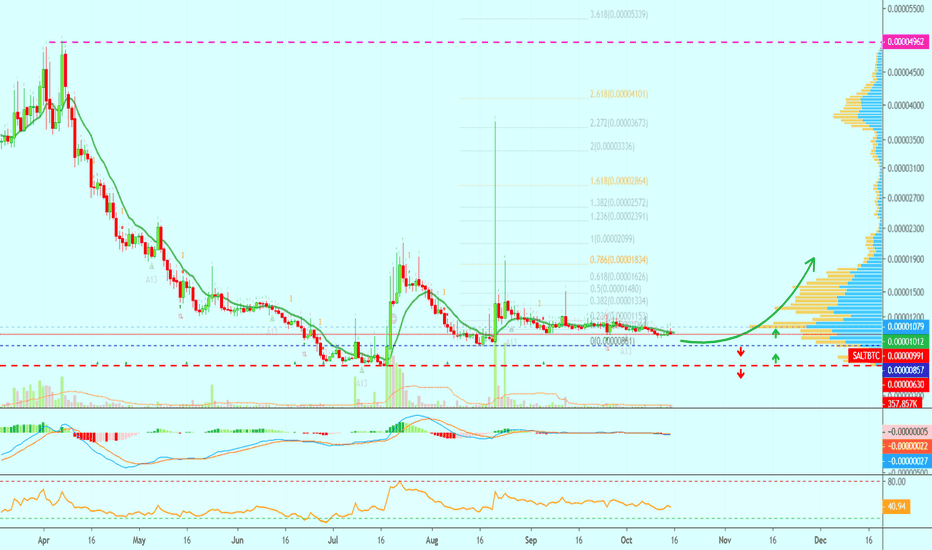Click the 0.00002300 price axis tick
This screenshot has width=932, height=550.
coord(906,228)
